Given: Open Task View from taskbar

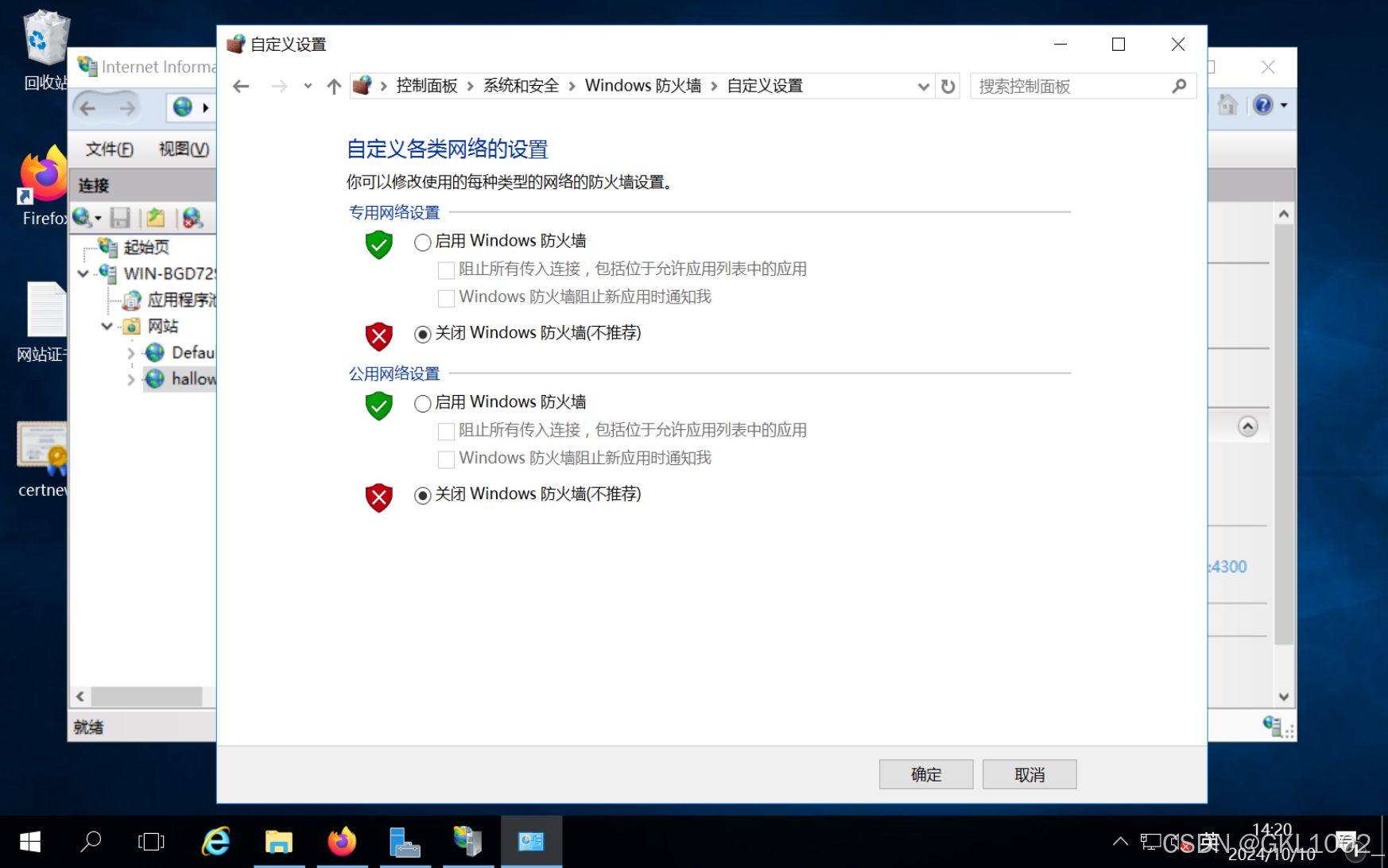Looking at the screenshot, I should click(151, 842).
